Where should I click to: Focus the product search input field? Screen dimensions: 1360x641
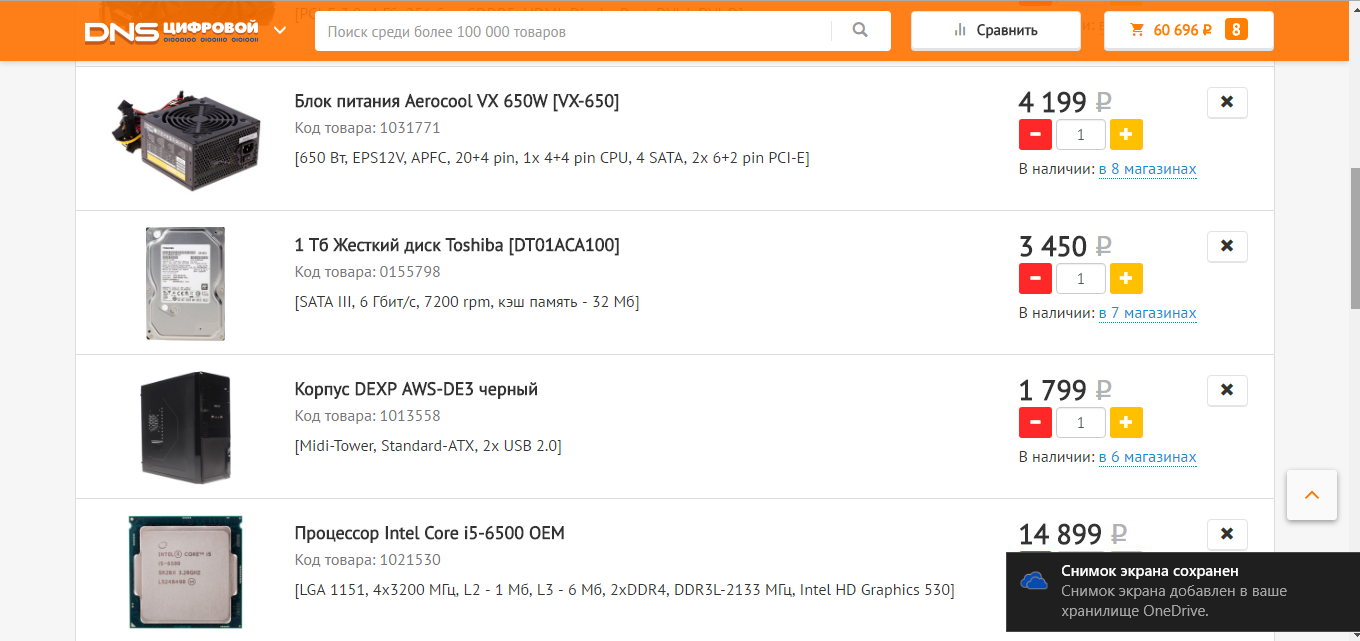(573, 31)
